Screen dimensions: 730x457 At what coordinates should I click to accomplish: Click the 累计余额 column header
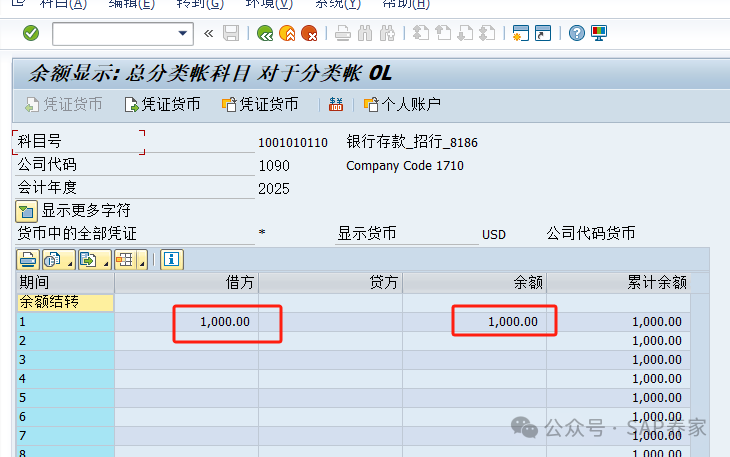[618, 282]
